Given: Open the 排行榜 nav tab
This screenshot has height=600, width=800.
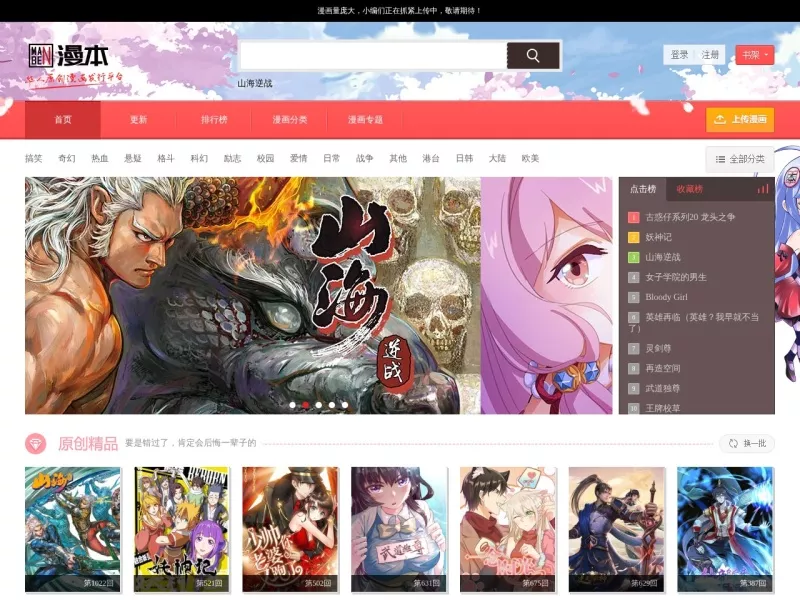Looking at the screenshot, I should (214, 119).
